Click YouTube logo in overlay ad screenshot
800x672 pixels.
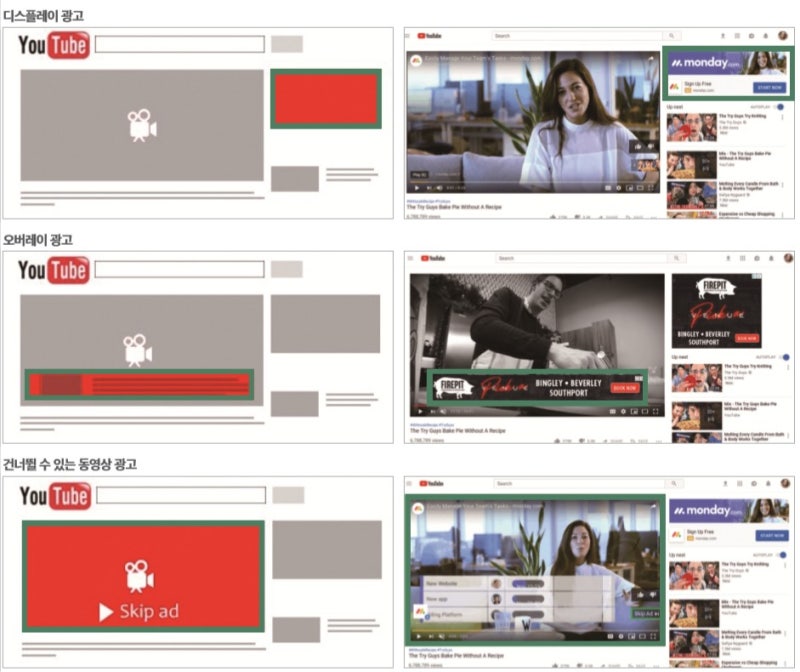pyautogui.click(x=433, y=258)
